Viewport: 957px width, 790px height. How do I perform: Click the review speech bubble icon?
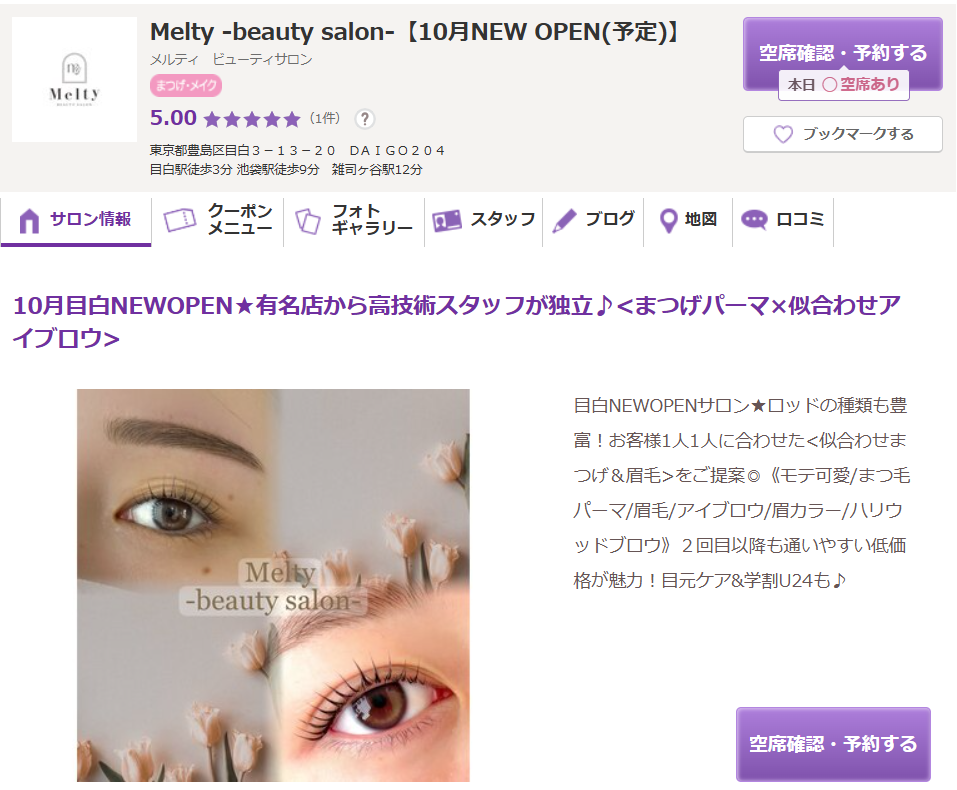tap(754, 220)
